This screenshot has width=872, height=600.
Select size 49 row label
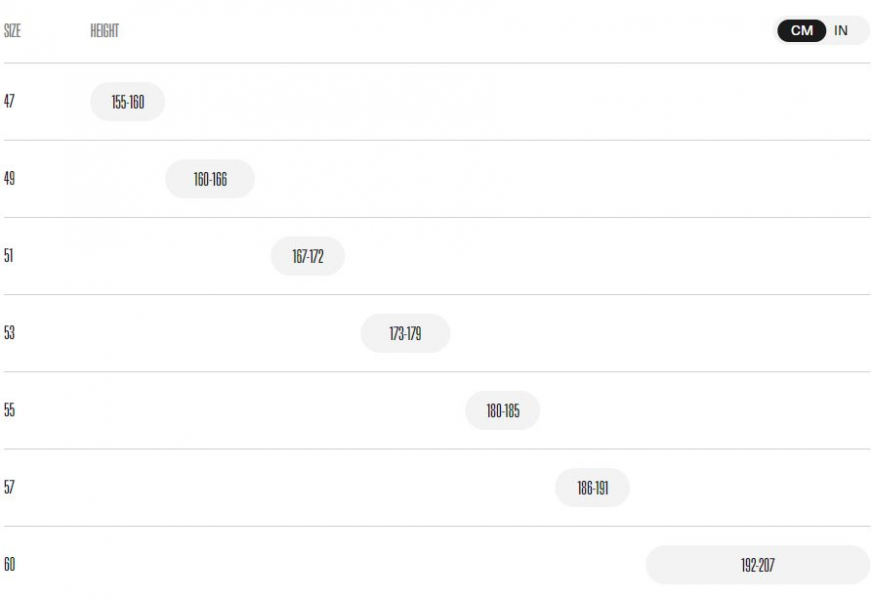[9, 178]
